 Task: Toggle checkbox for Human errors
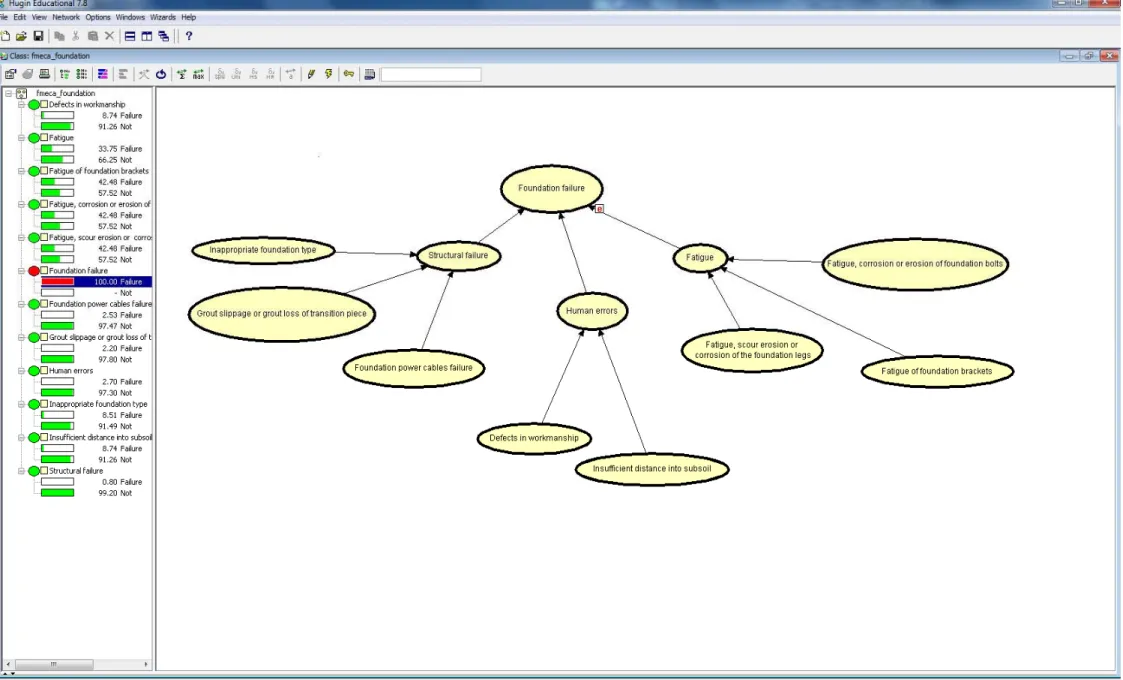click(x=44, y=370)
